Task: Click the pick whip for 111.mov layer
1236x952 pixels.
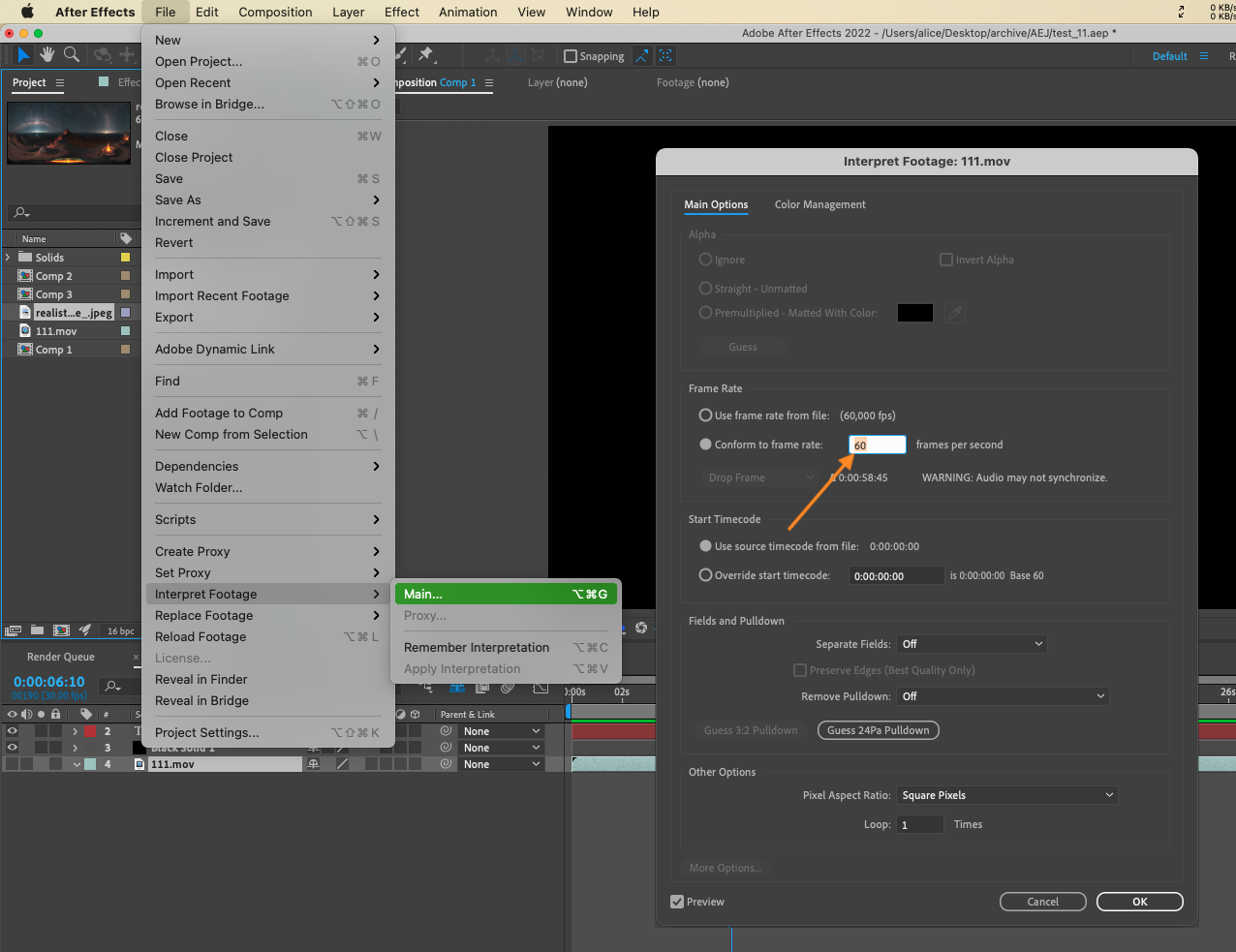Action: click(447, 764)
